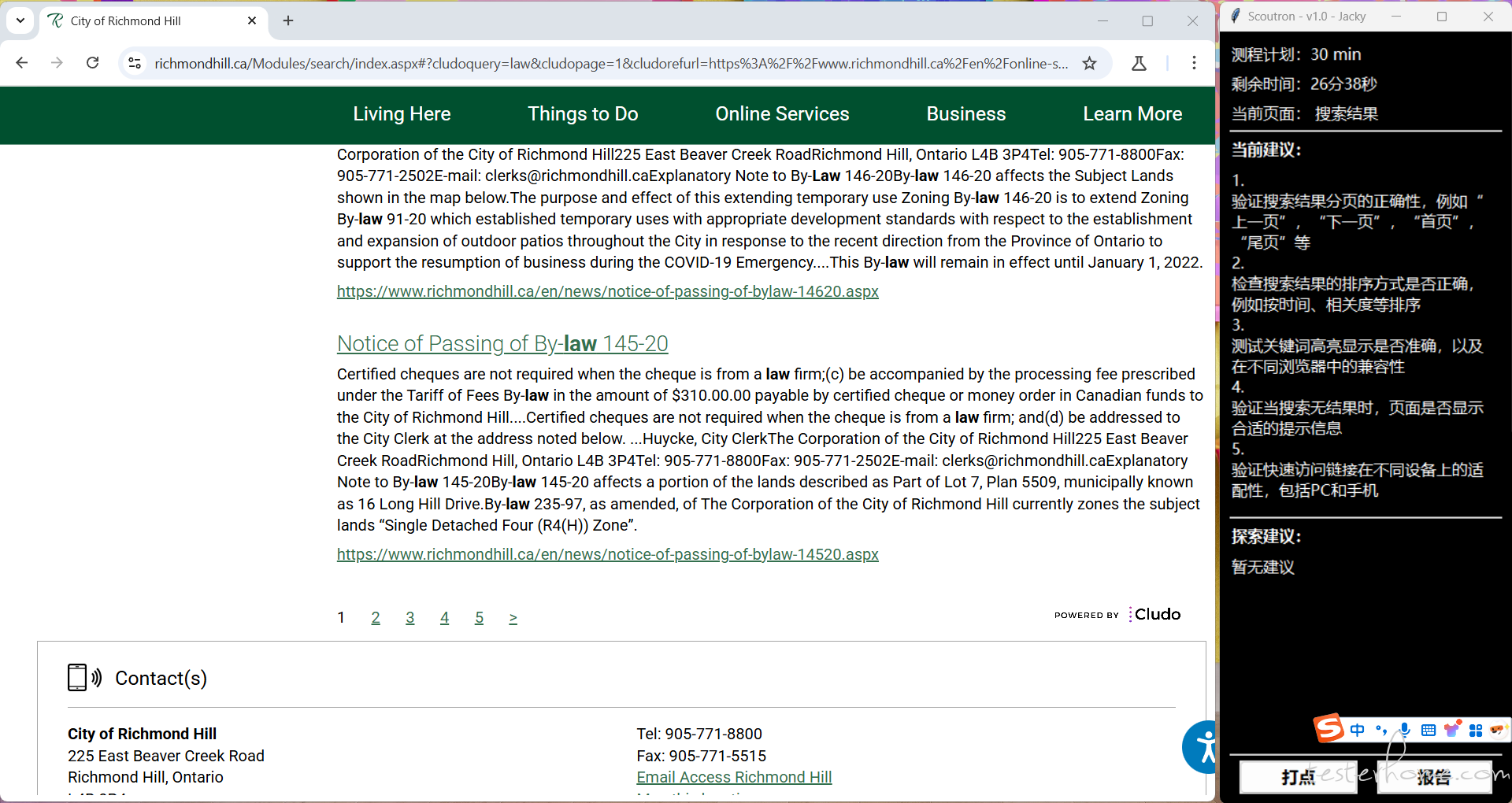Maximize the Scoutron window

tap(1442, 16)
